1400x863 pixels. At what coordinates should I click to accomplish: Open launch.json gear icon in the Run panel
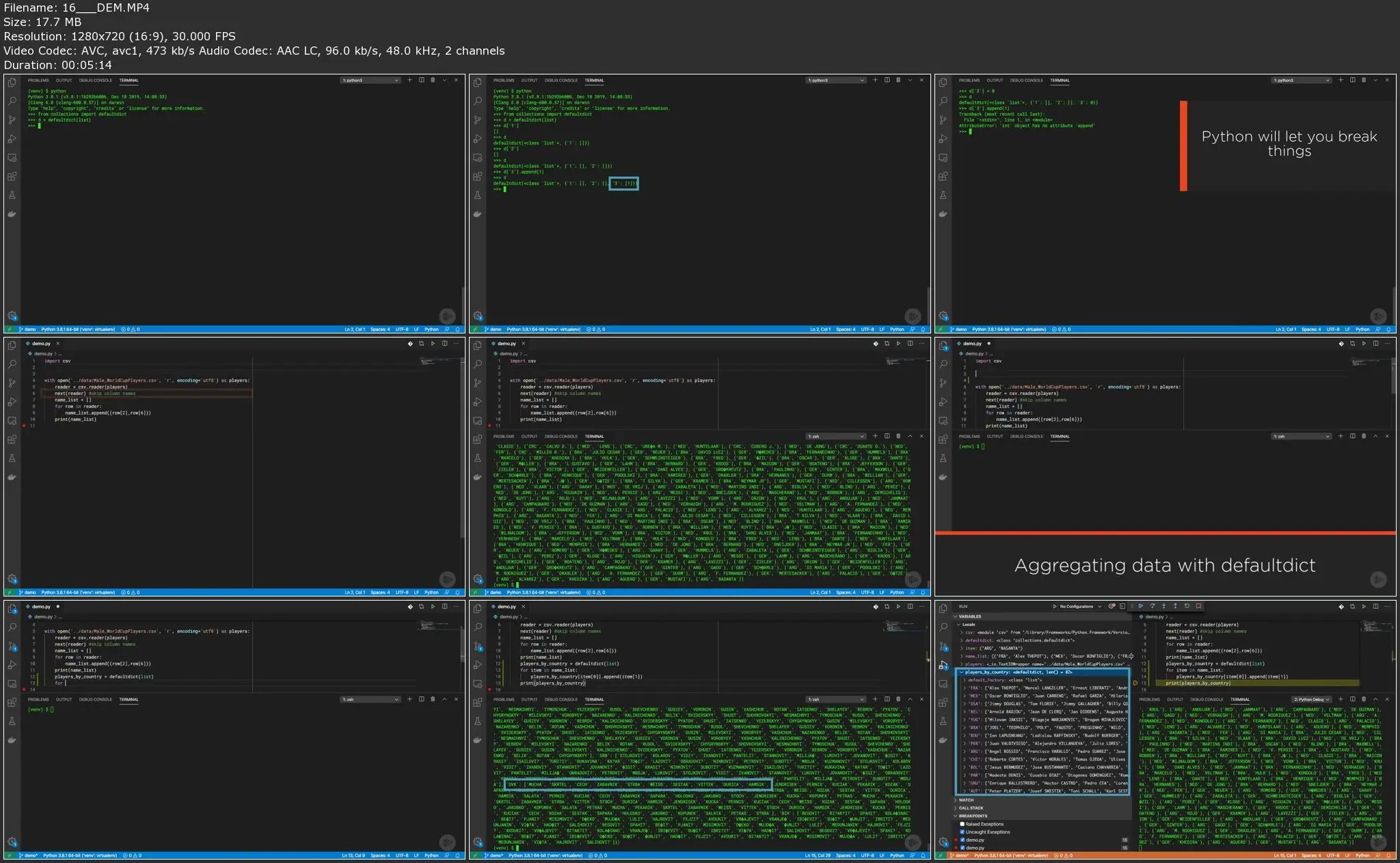coord(1112,606)
